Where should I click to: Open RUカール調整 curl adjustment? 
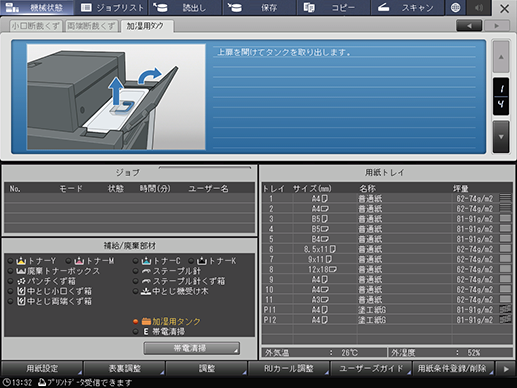[289, 368]
